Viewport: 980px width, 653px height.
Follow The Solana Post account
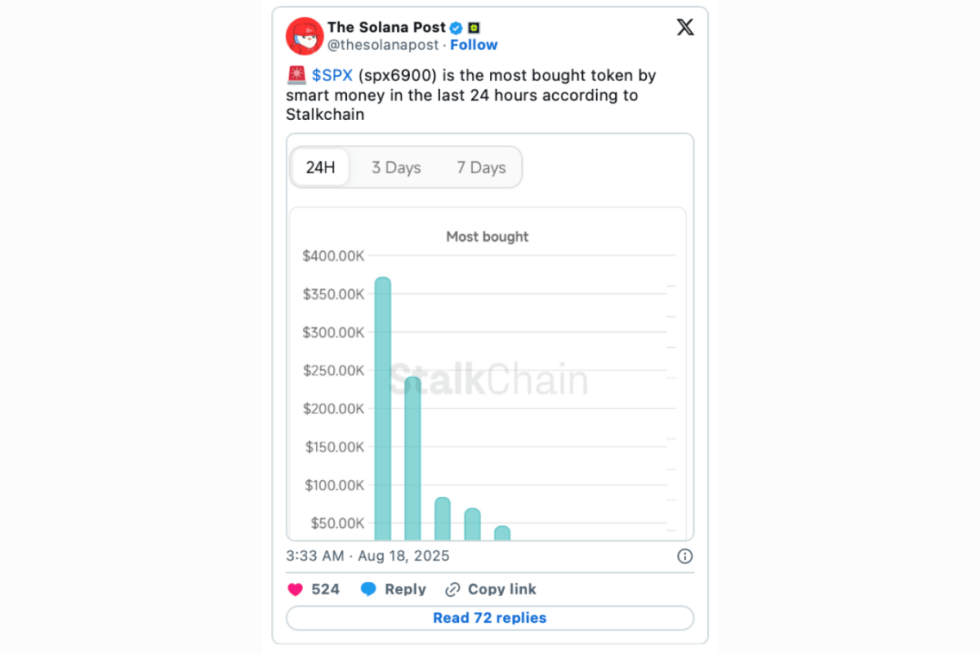474,45
